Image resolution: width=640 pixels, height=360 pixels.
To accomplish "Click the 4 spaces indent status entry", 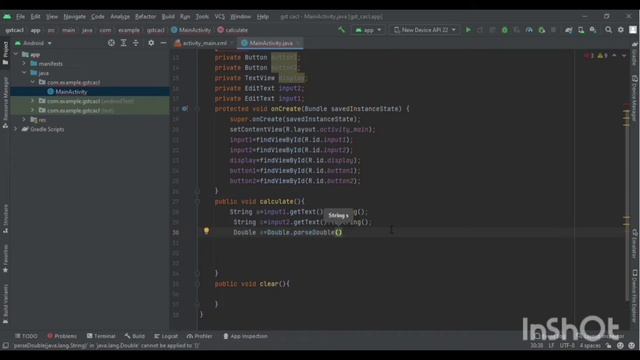I will coord(590,346).
